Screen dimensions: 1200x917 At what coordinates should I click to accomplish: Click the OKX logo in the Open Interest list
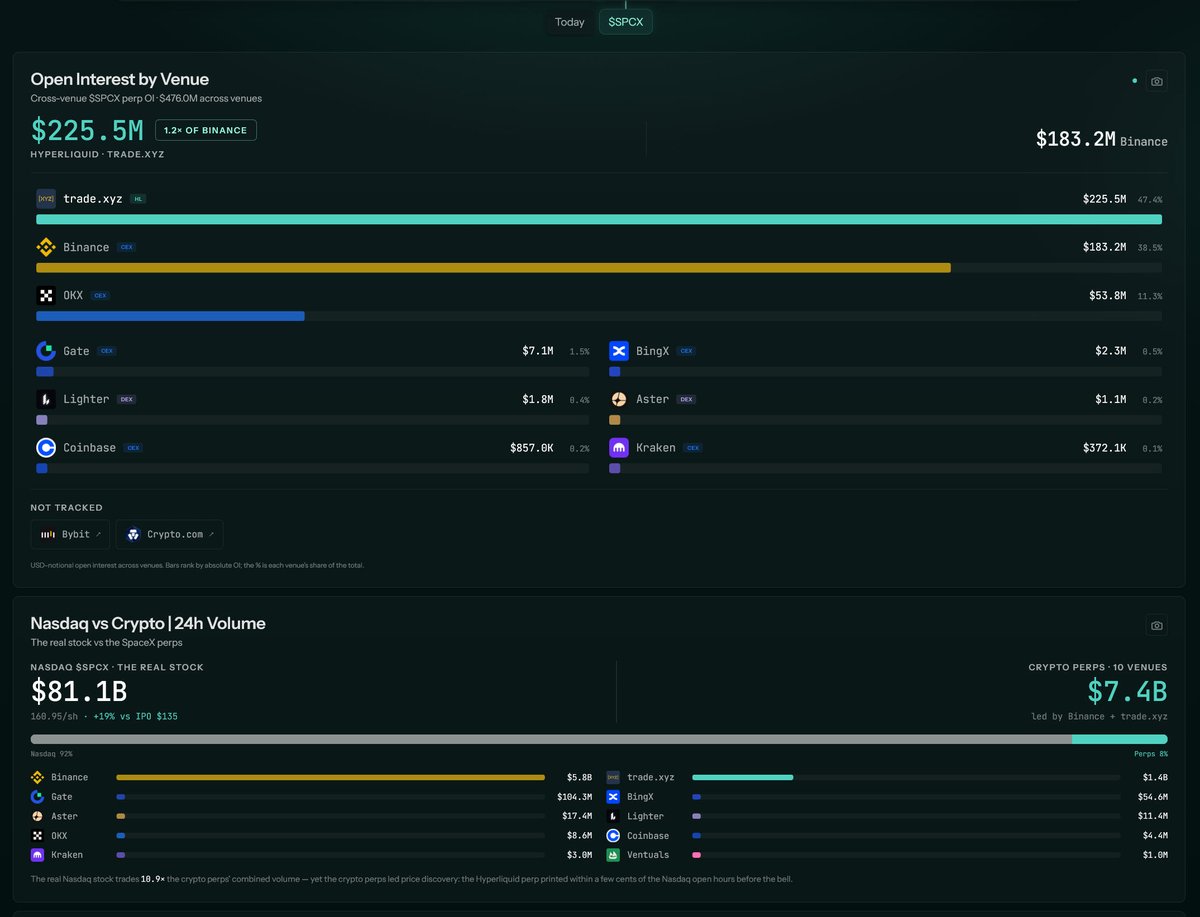pyautogui.click(x=46, y=295)
